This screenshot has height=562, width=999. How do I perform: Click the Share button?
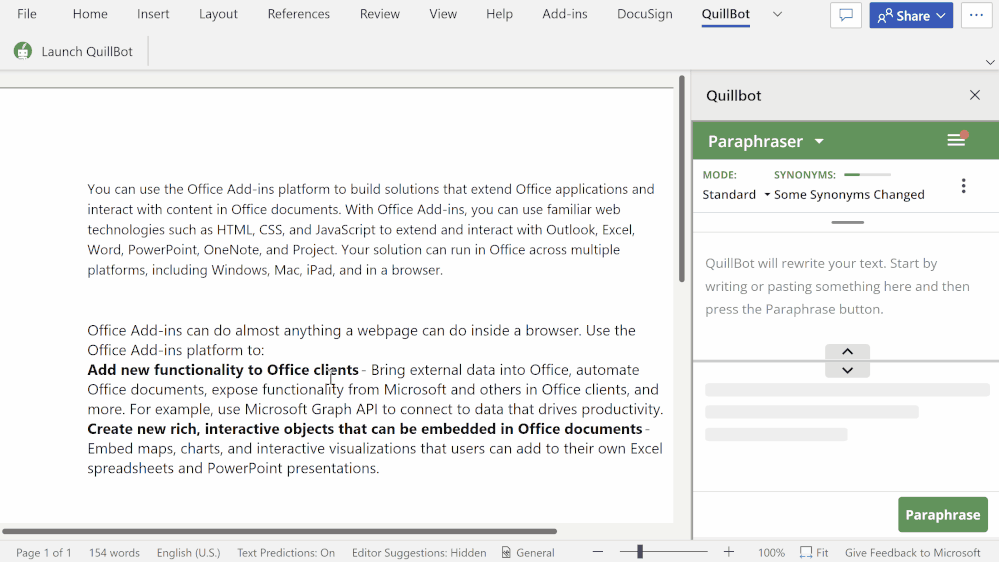pyautogui.click(x=911, y=15)
